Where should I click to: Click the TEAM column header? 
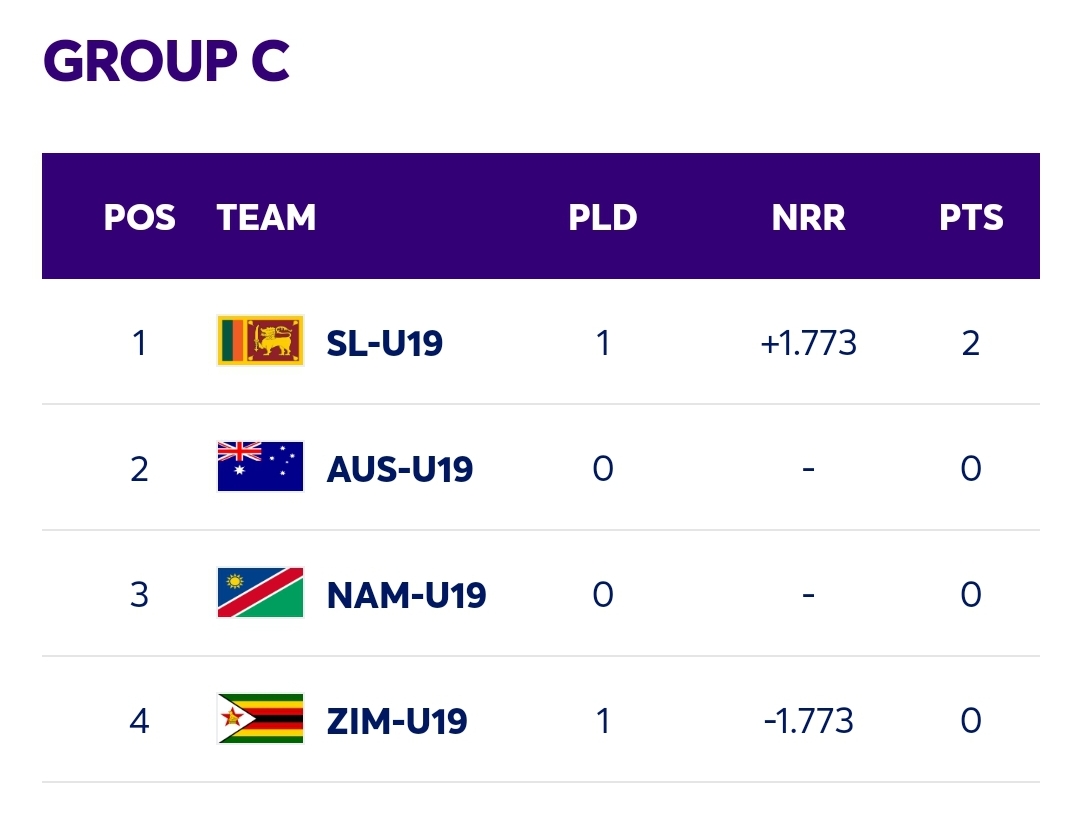(267, 218)
